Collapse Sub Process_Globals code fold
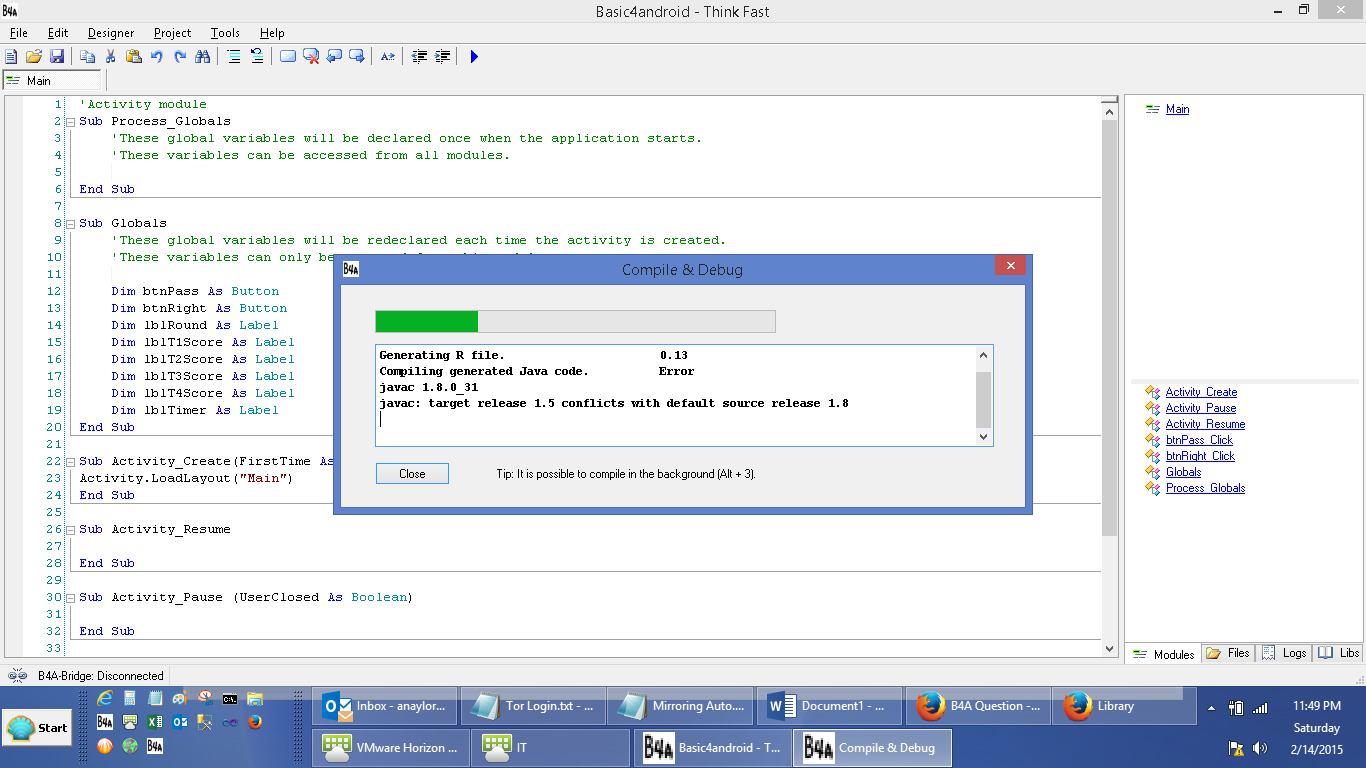The image size is (1366, 768). click(x=70, y=121)
